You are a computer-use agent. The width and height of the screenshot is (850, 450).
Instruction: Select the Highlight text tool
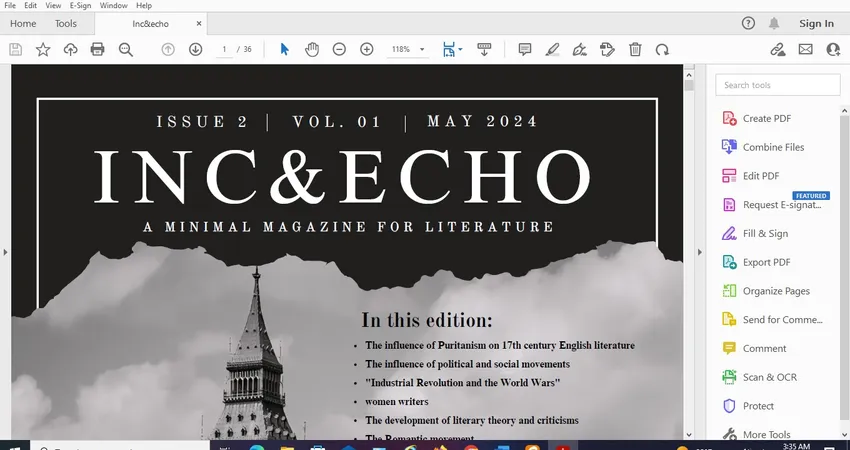point(552,49)
